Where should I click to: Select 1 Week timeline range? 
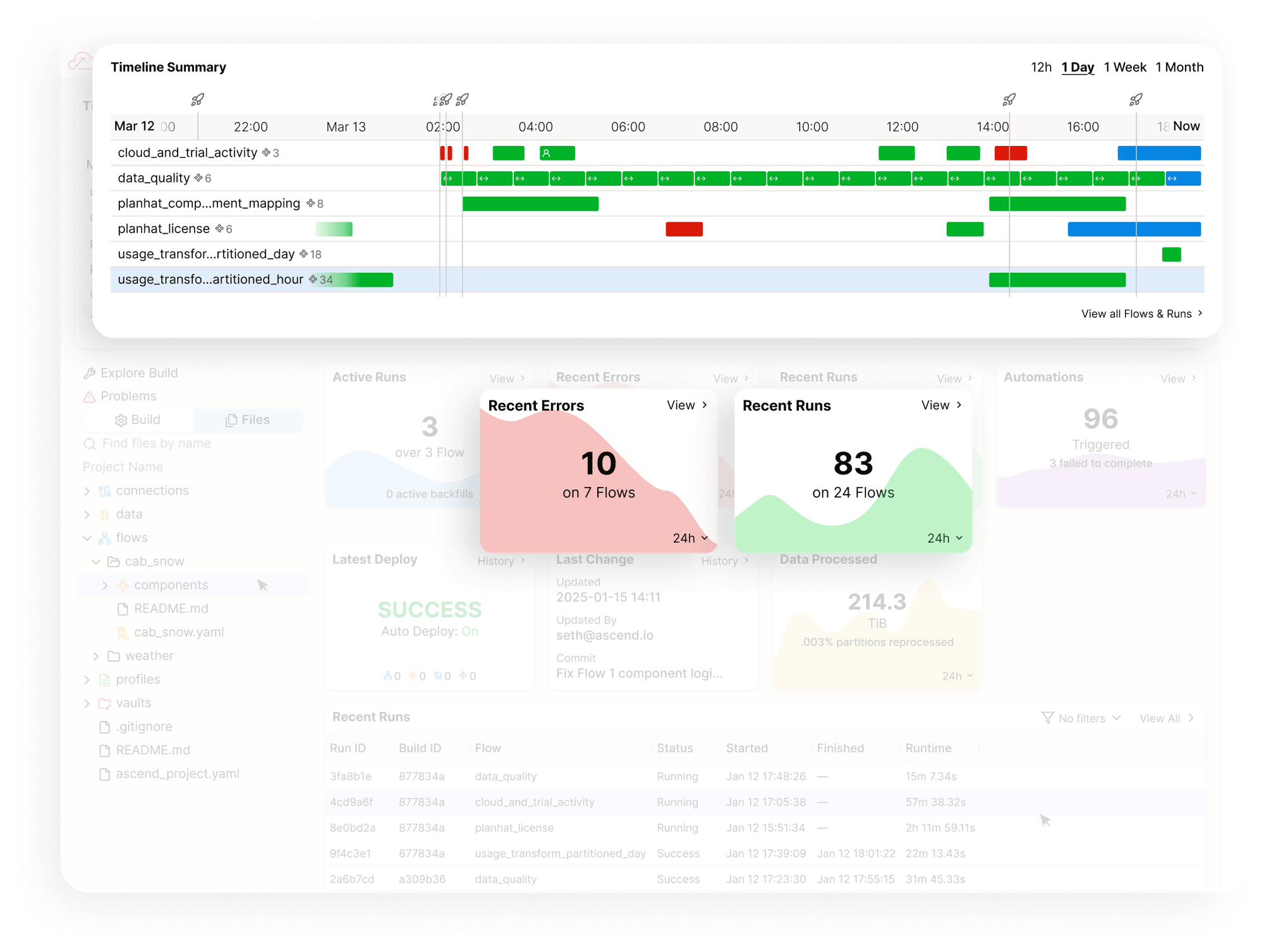coord(1124,67)
